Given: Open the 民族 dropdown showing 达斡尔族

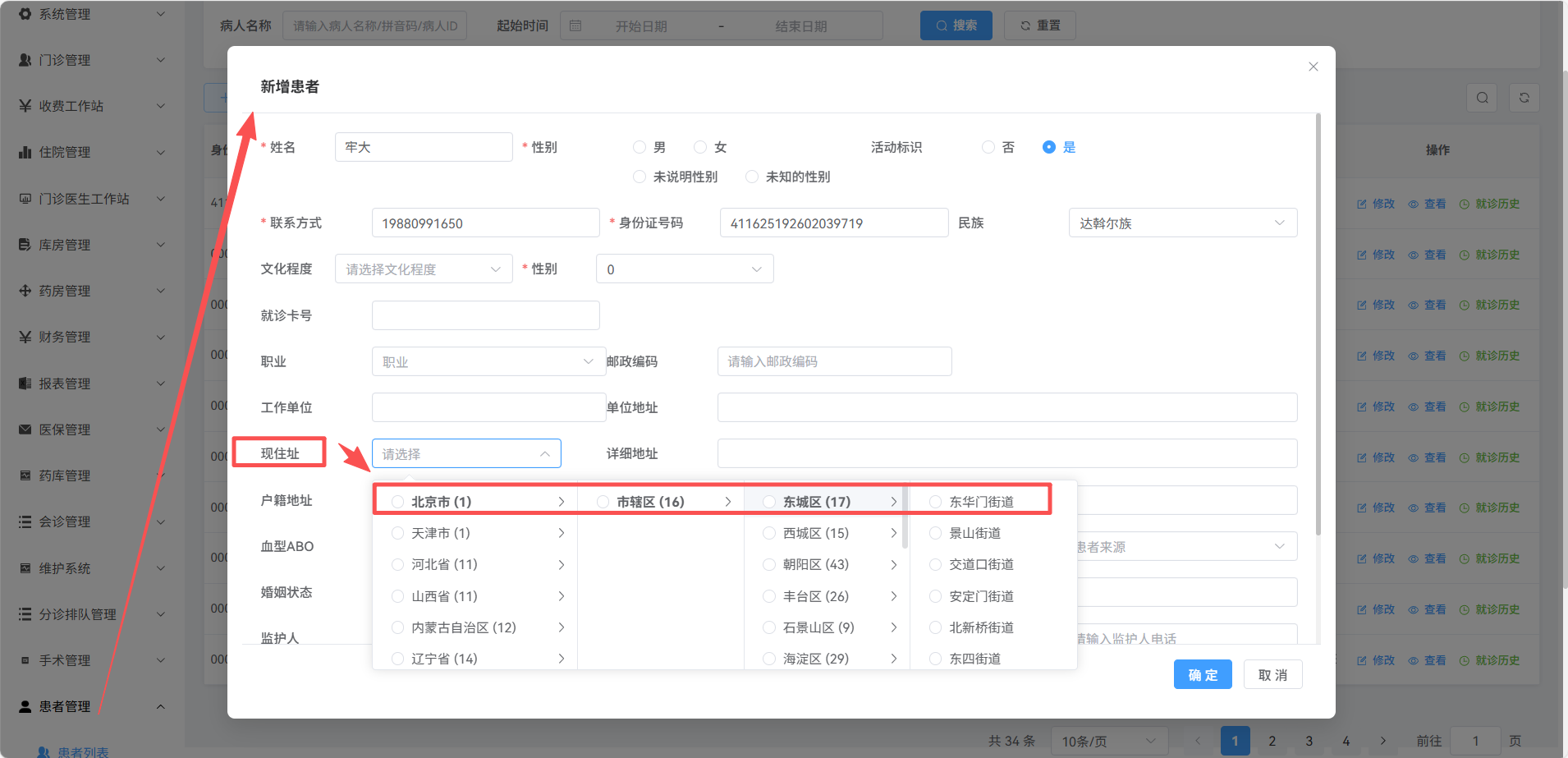Looking at the screenshot, I should pos(1182,223).
